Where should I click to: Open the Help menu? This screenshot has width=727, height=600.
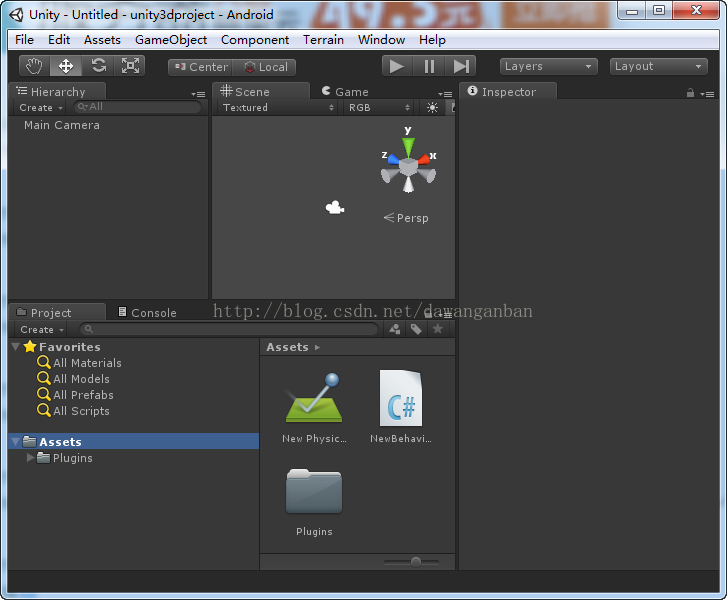tap(432, 40)
